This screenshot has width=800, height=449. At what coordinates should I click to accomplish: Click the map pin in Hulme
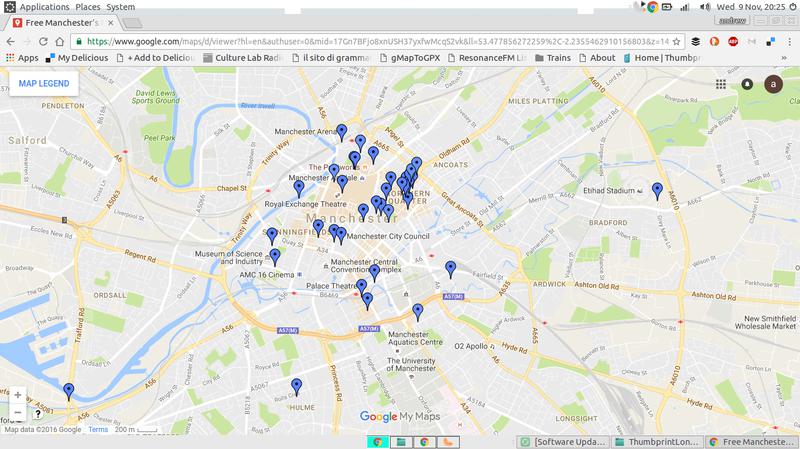(x=296, y=387)
